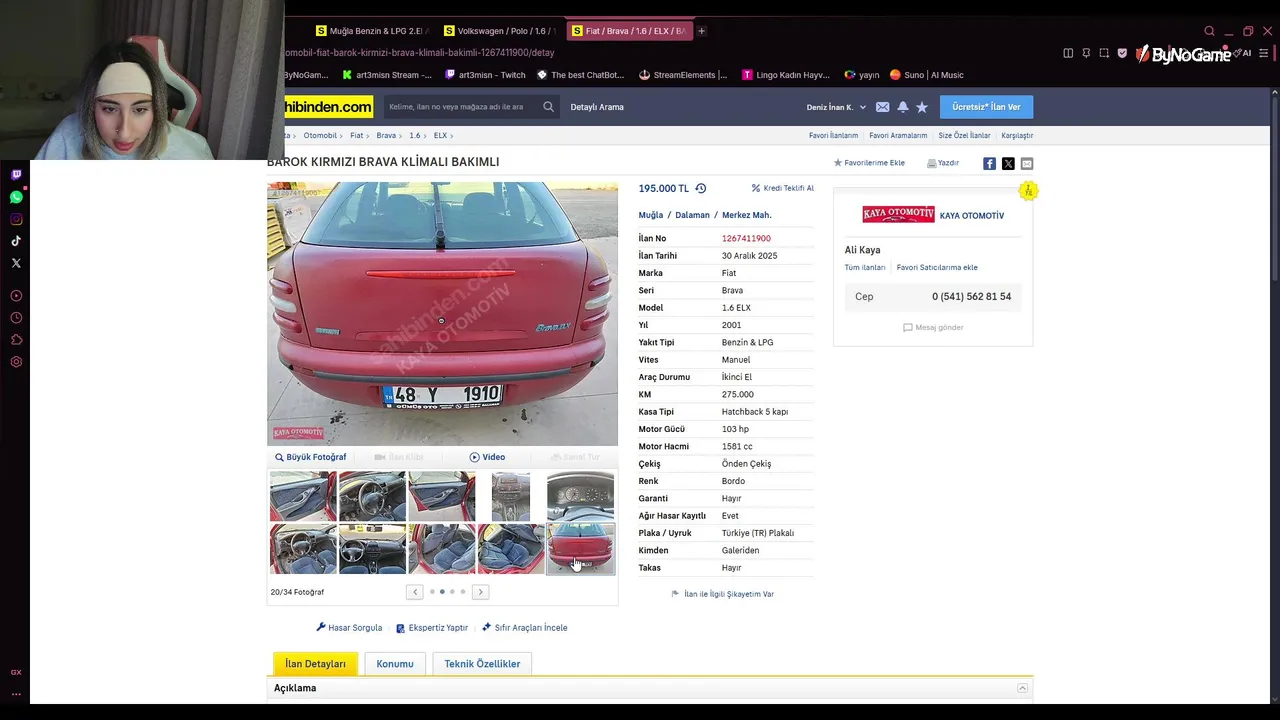The width and height of the screenshot is (1280, 720).
Task: Click the search magnifier in the site search box
Action: click(x=548, y=107)
